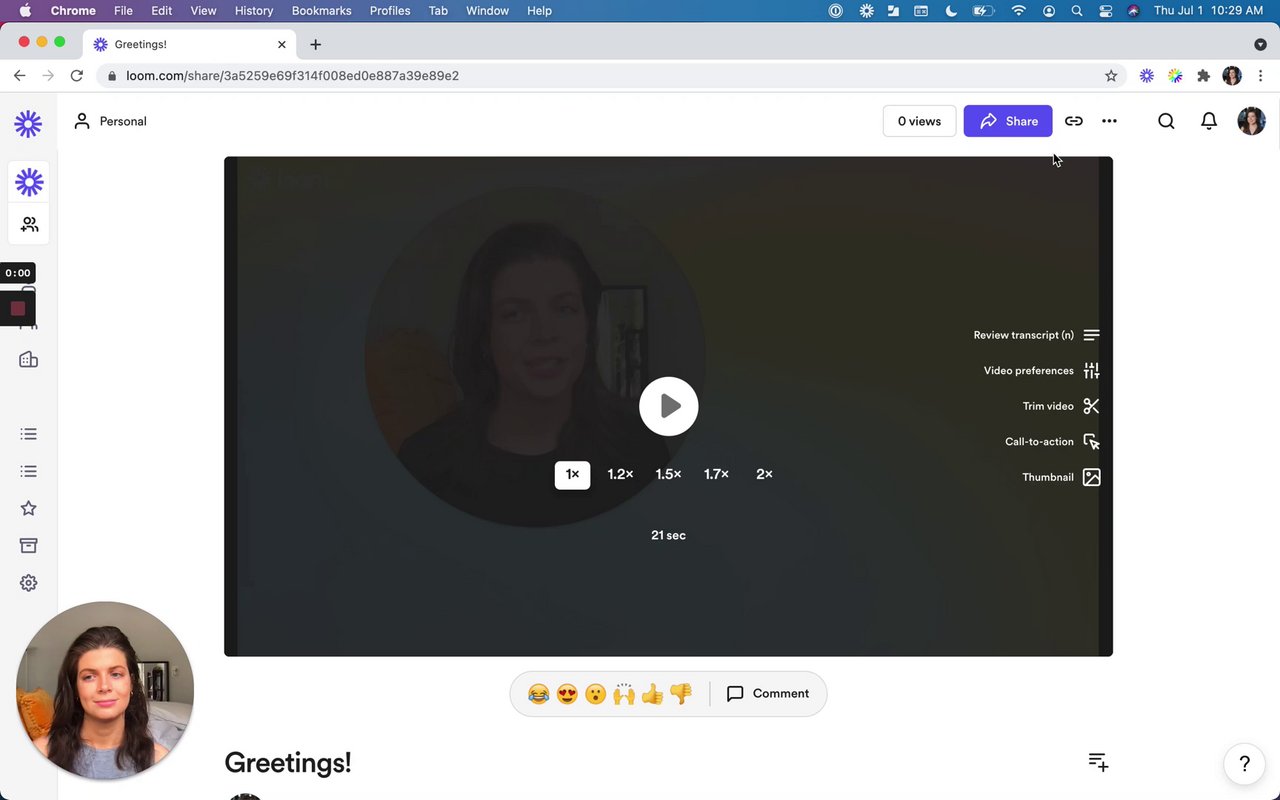Click the Call-to-action icon

[x=1091, y=442]
